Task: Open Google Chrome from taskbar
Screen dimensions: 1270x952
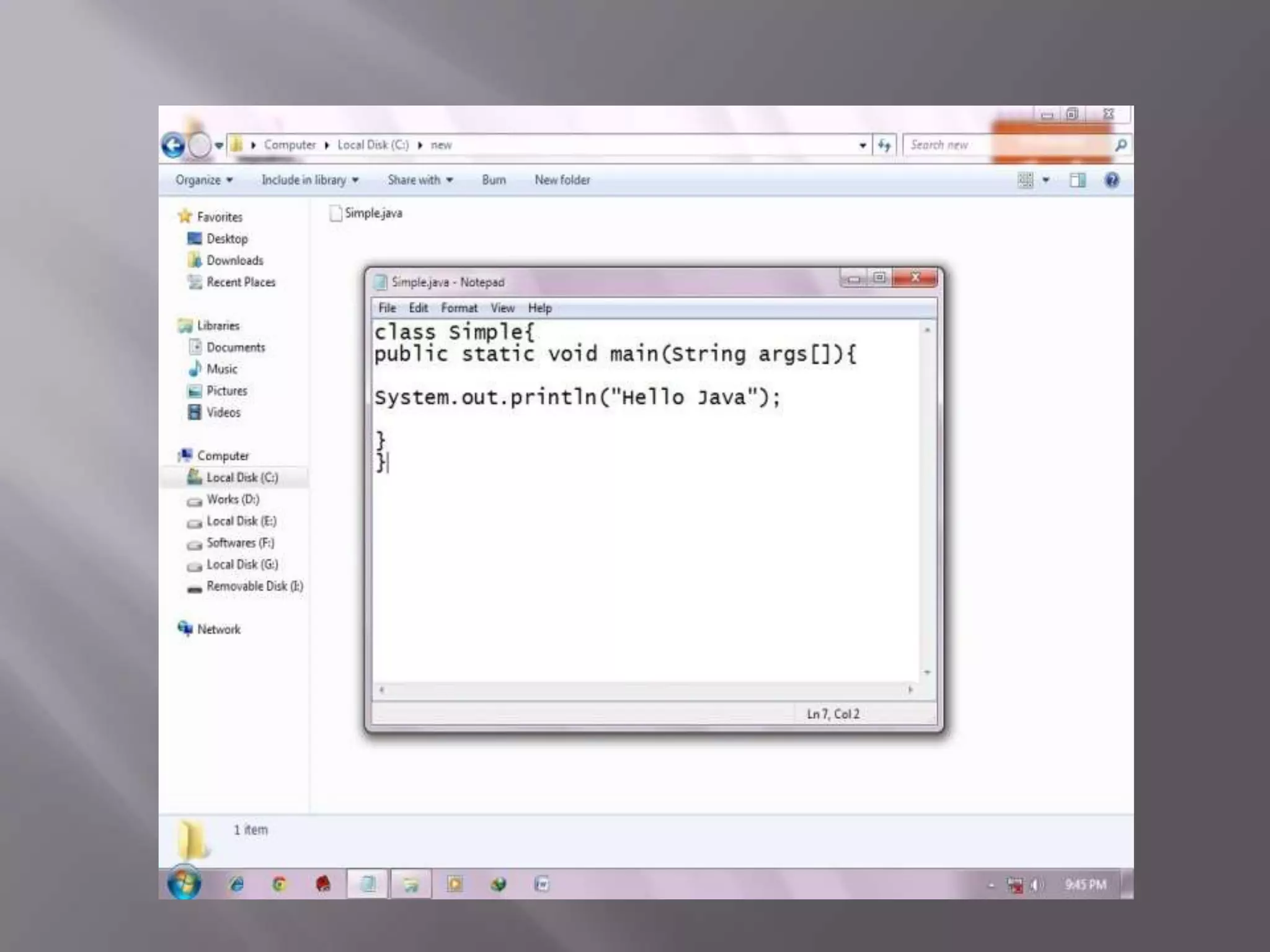Action: click(279, 884)
